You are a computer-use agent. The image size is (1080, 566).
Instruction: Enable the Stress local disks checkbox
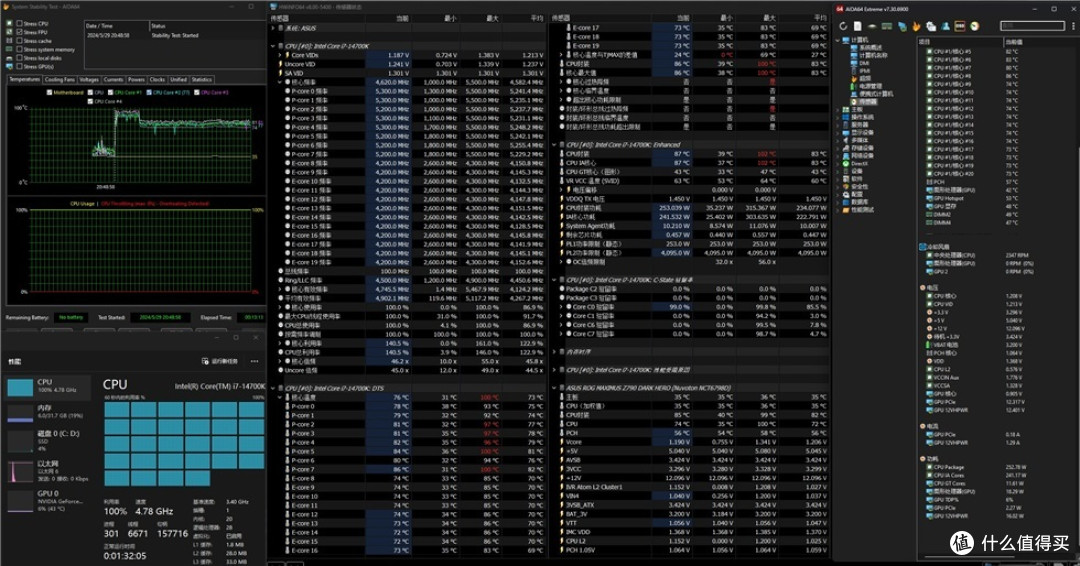click(x=20, y=58)
